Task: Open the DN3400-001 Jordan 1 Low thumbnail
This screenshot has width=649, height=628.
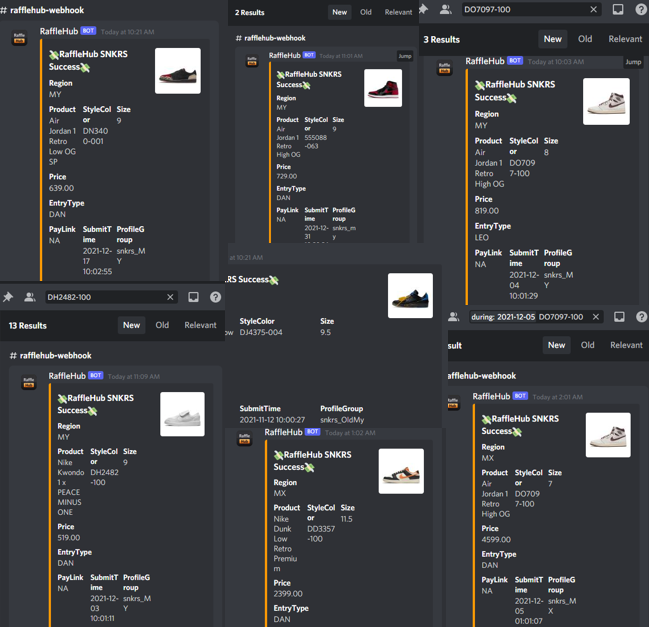Action: 178,71
